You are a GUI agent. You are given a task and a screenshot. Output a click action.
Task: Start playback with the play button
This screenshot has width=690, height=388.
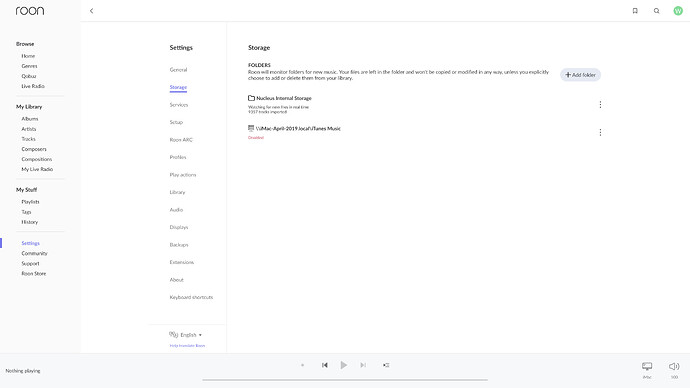344,365
